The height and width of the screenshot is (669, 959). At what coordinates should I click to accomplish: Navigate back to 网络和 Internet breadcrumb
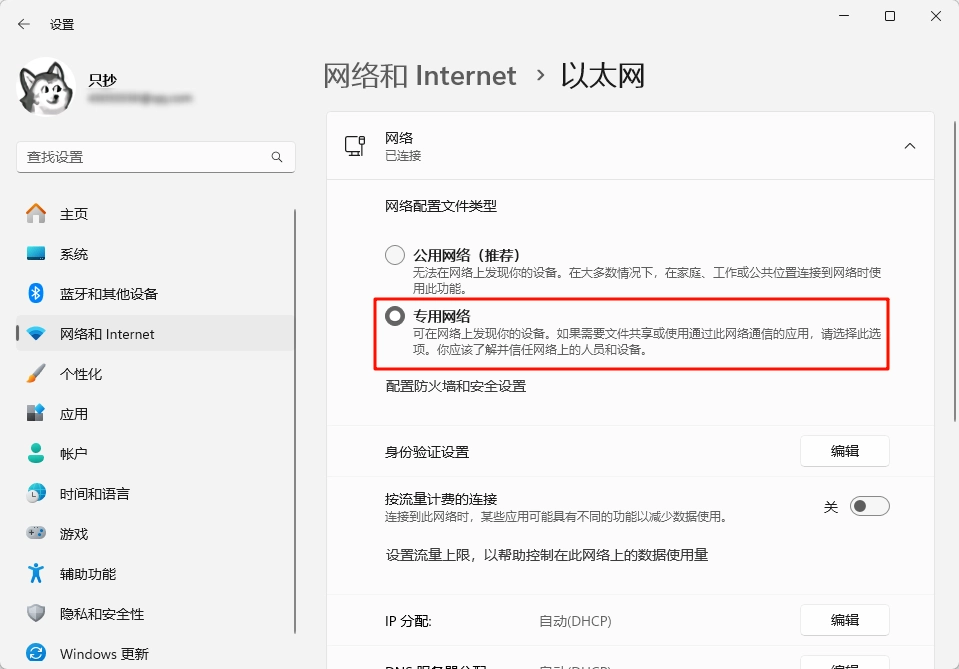[420, 75]
